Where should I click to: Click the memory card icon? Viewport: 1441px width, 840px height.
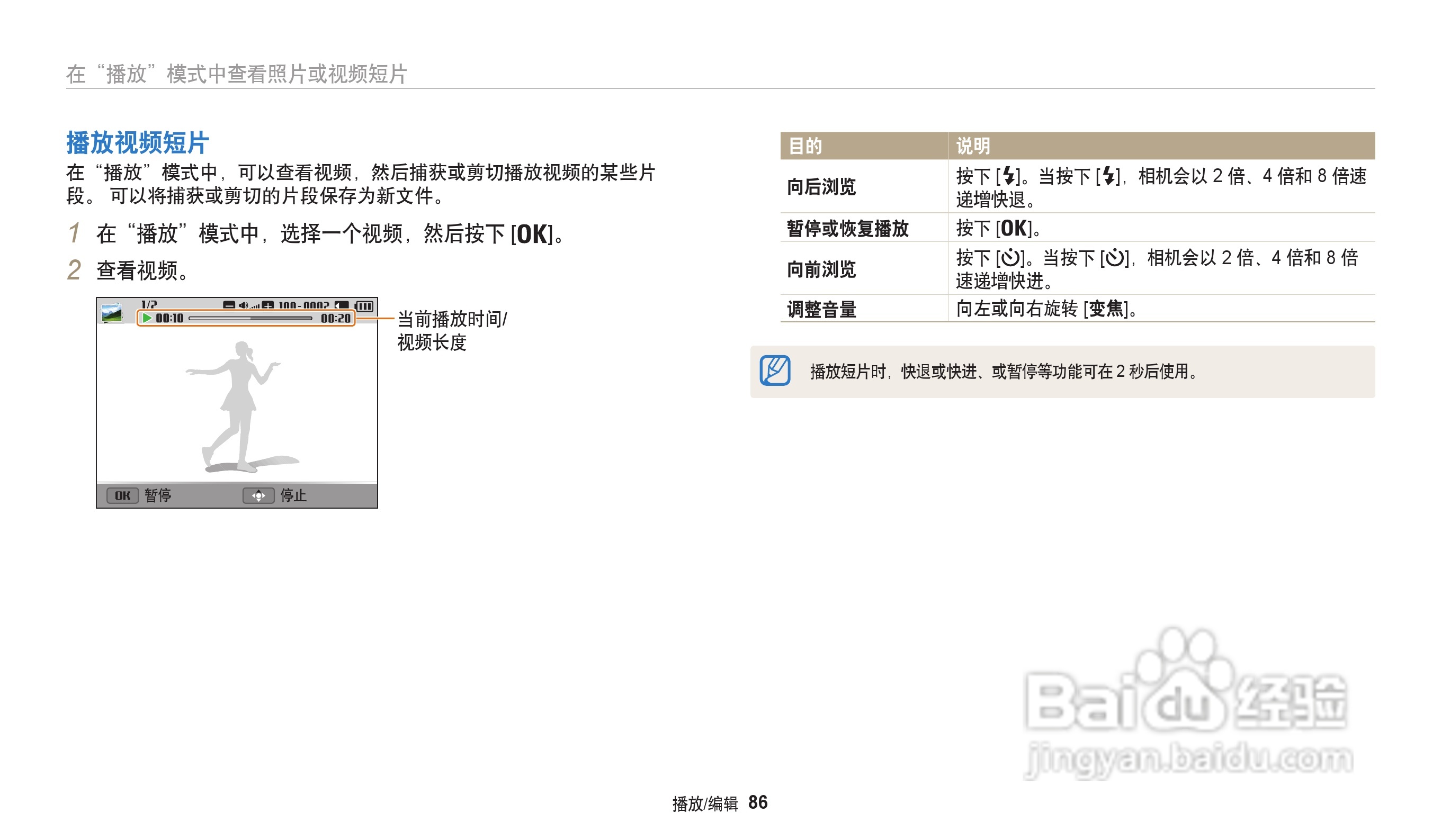tap(342, 306)
